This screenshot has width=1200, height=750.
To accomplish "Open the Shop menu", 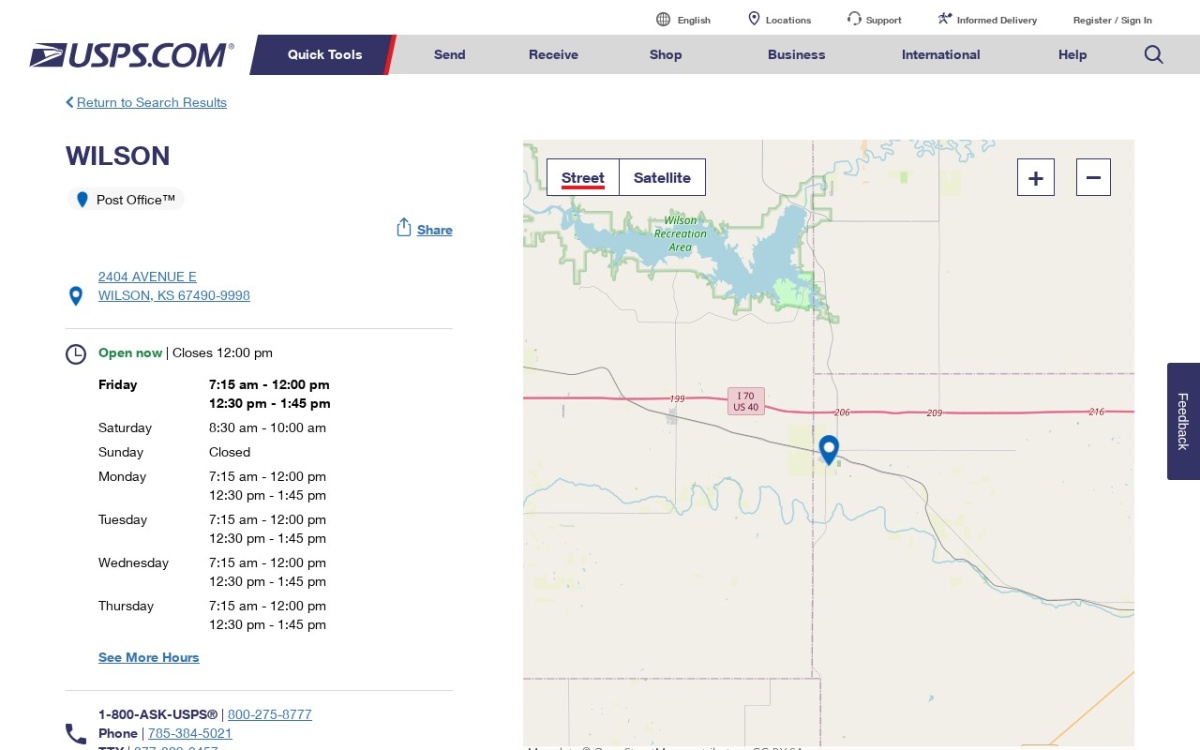I will click(x=666, y=55).
